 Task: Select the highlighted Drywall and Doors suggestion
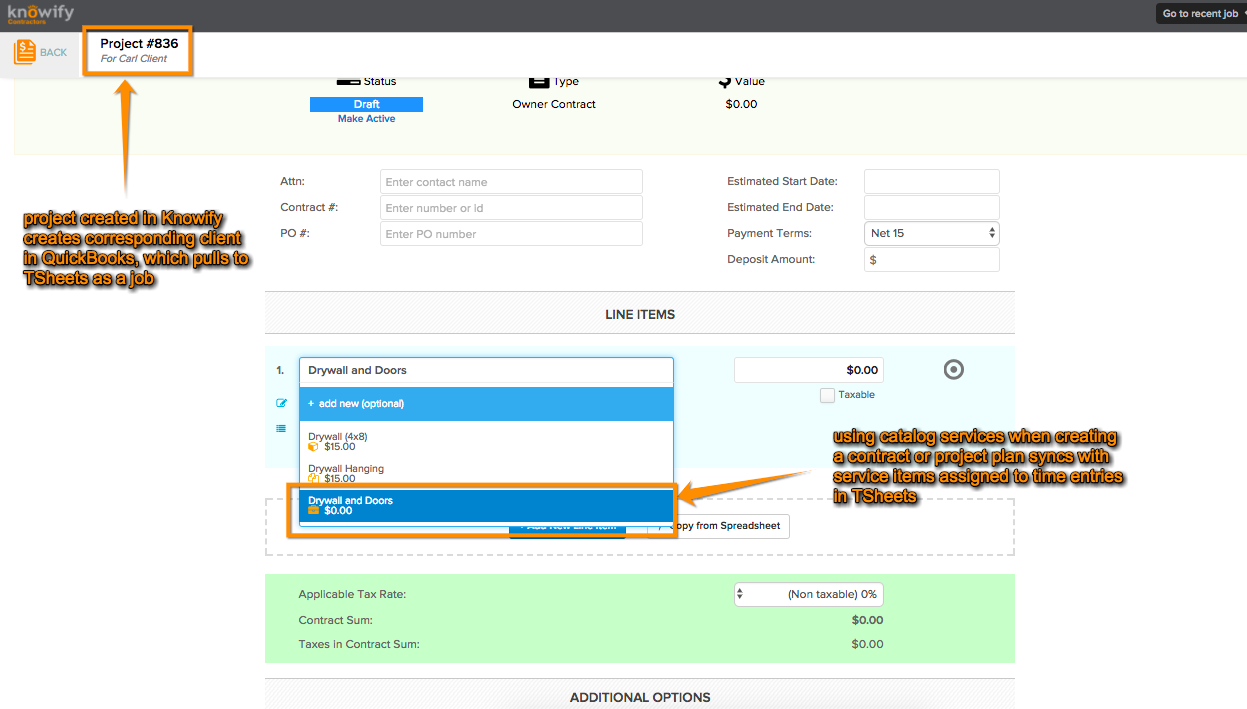(486, 505)
